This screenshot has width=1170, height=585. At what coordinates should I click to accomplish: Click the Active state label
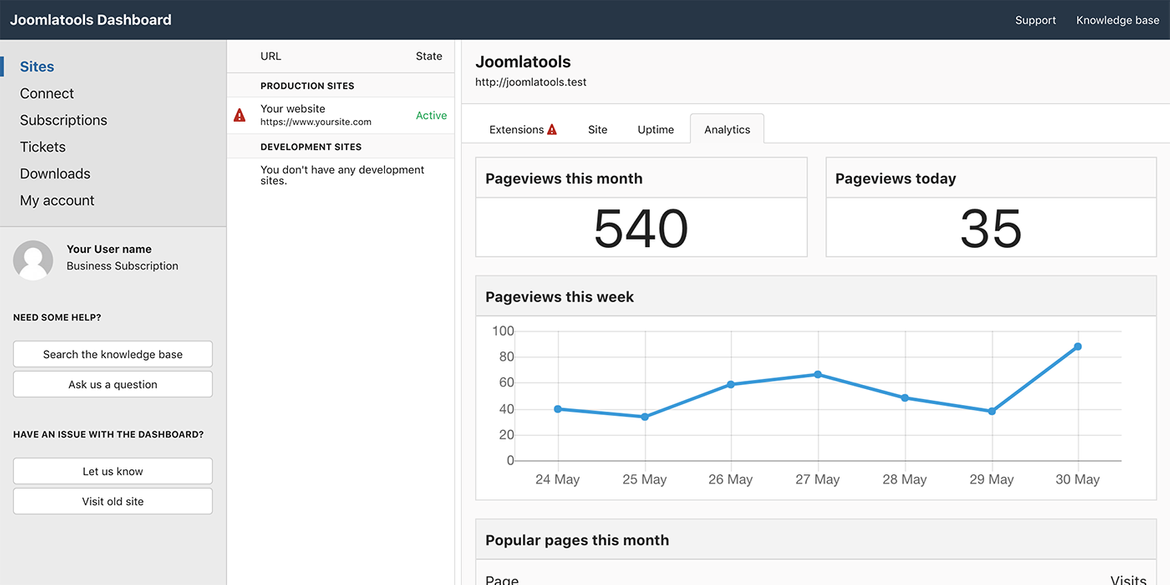pos(431,116)
